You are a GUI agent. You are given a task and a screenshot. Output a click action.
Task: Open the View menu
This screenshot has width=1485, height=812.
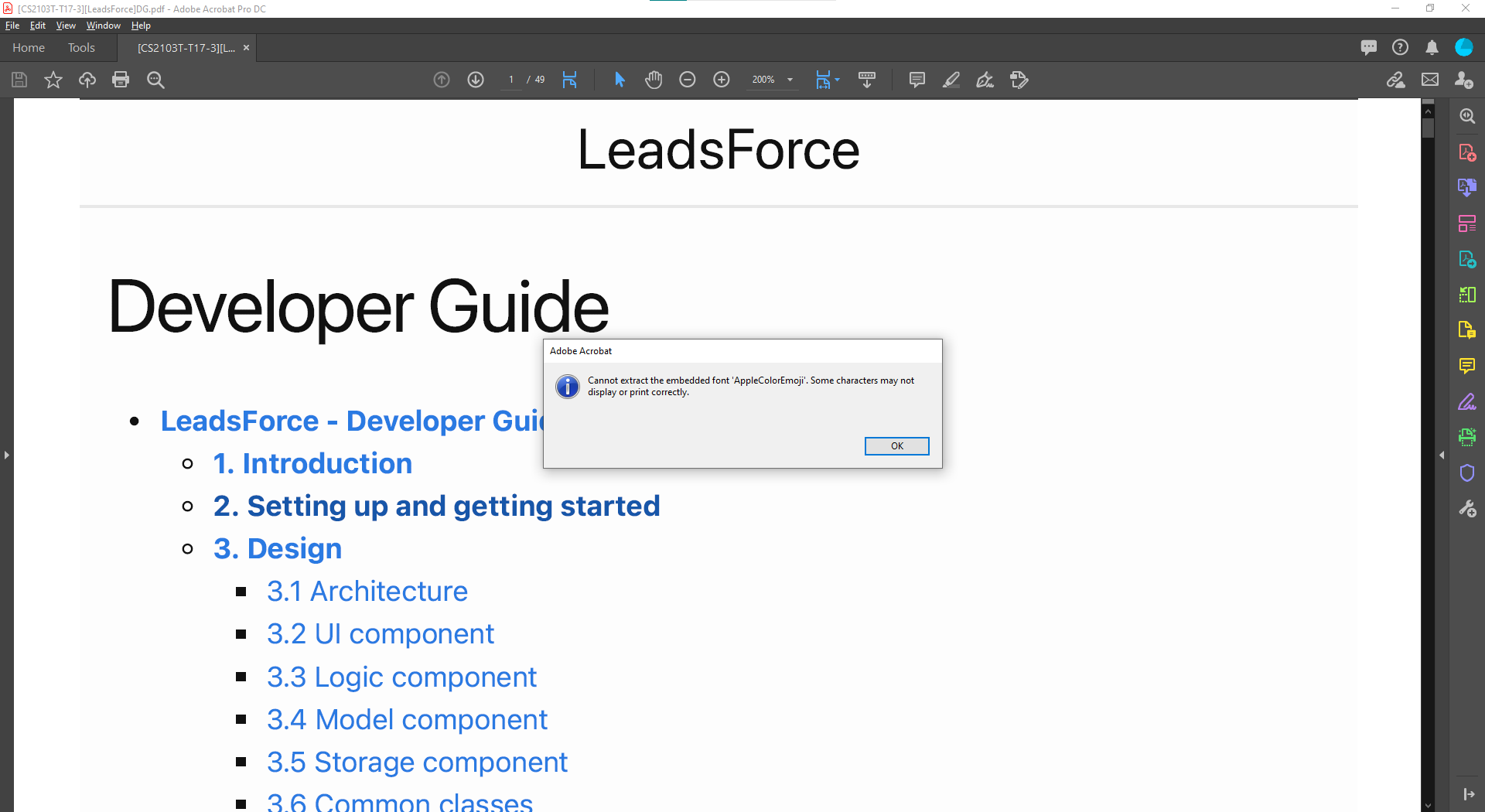click(x=66, y=26)
